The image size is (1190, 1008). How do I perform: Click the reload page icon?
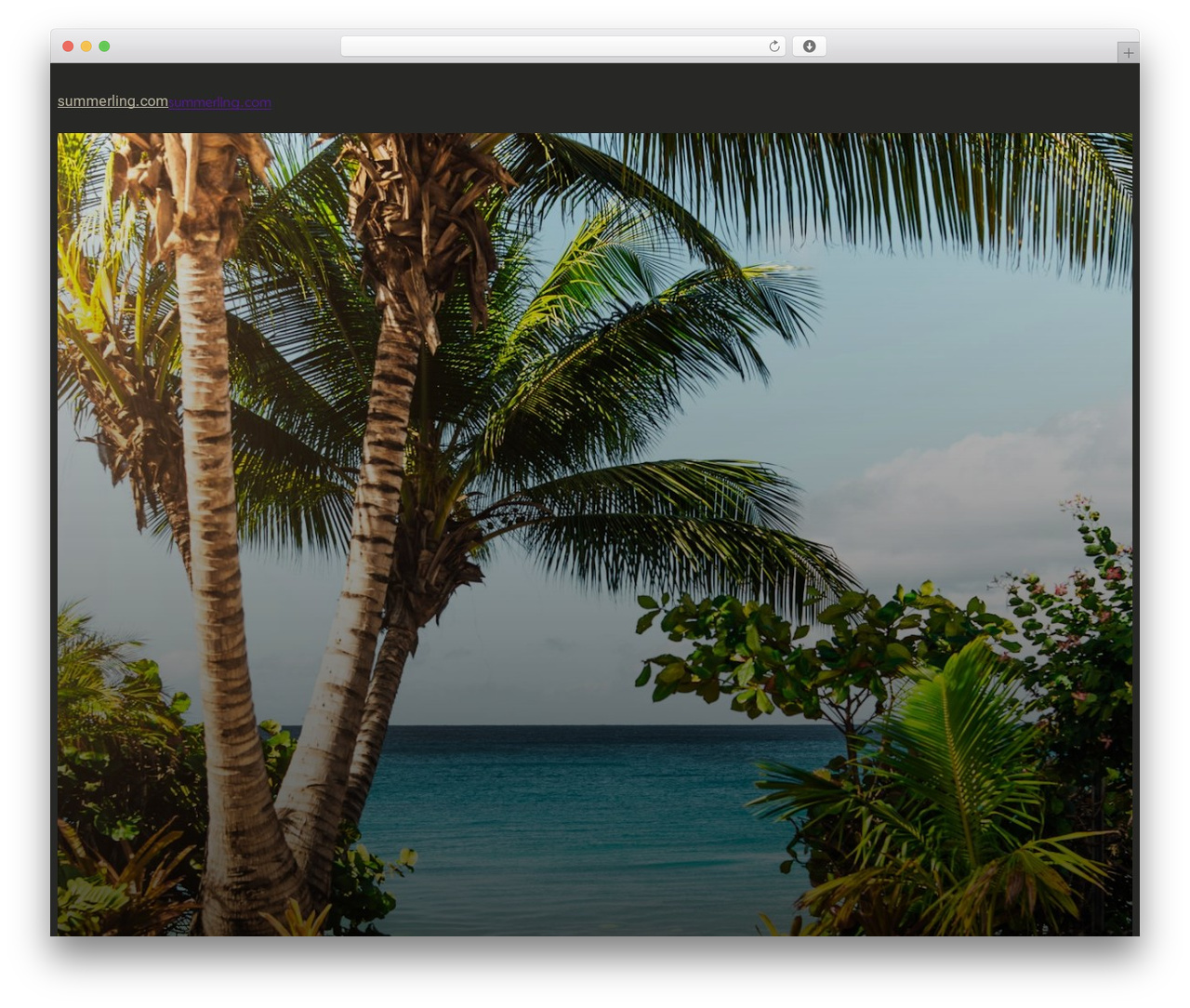click(x=774, y=46)
